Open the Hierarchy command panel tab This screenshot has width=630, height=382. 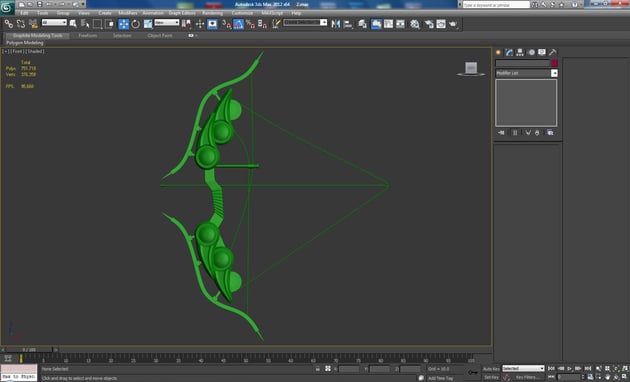(520, 52)
